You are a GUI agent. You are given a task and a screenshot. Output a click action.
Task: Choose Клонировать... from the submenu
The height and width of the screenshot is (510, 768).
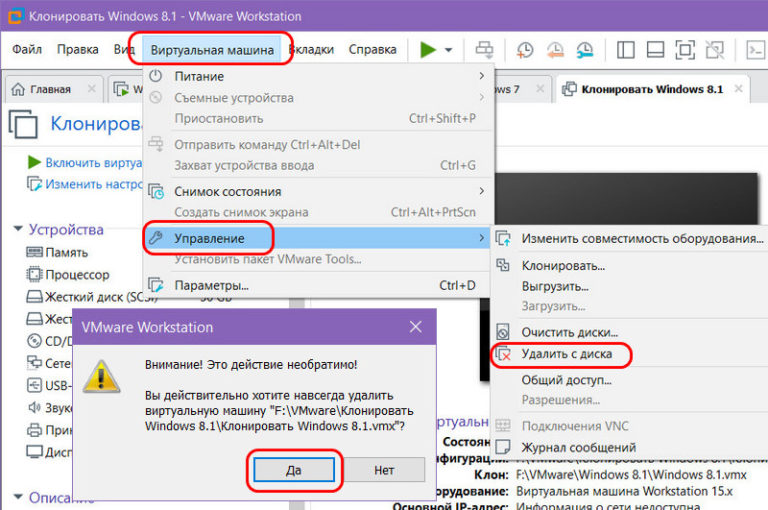coord(563,266)
